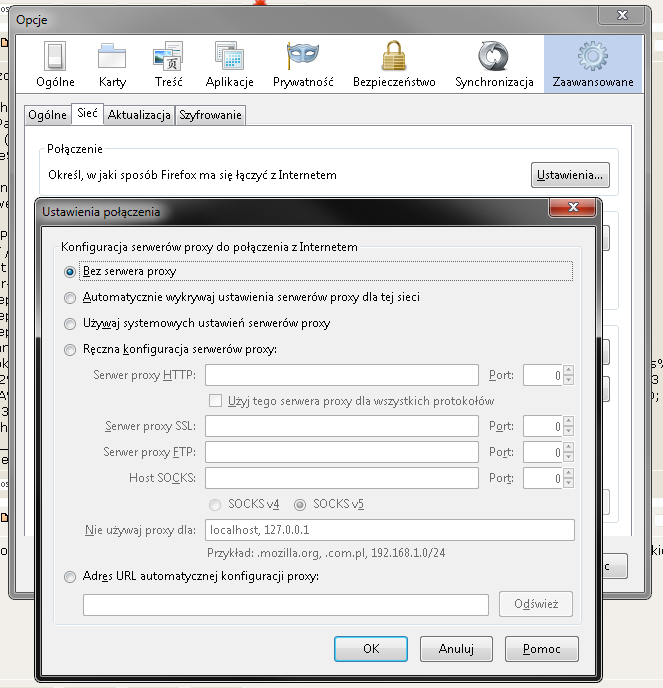Open help with the Pomoc button
Image resolution: width=663 pixels, height=688 pixels.
coord(542,648)
